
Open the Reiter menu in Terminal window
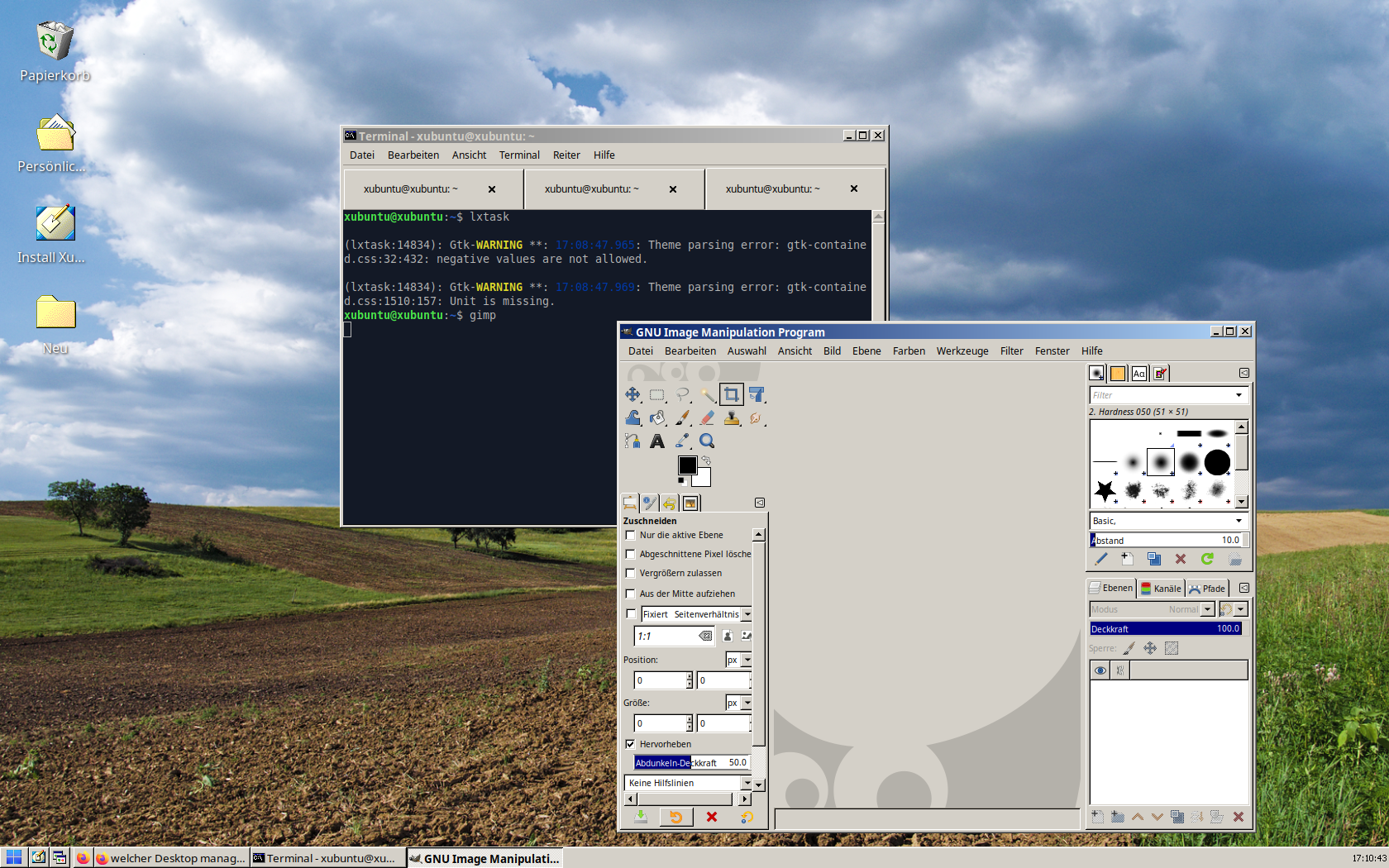pos(566,155)
